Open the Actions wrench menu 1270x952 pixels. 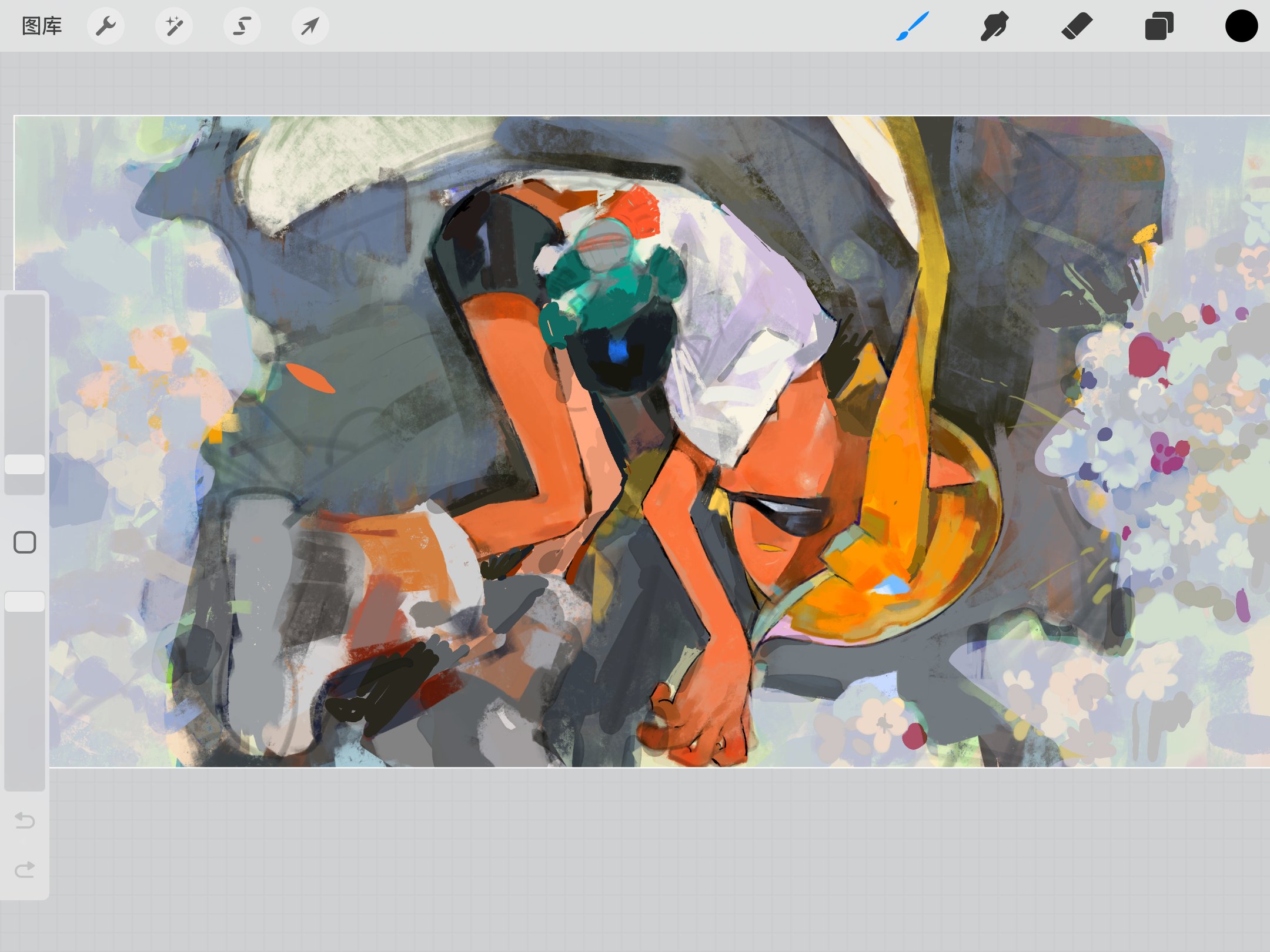(106, 26)
